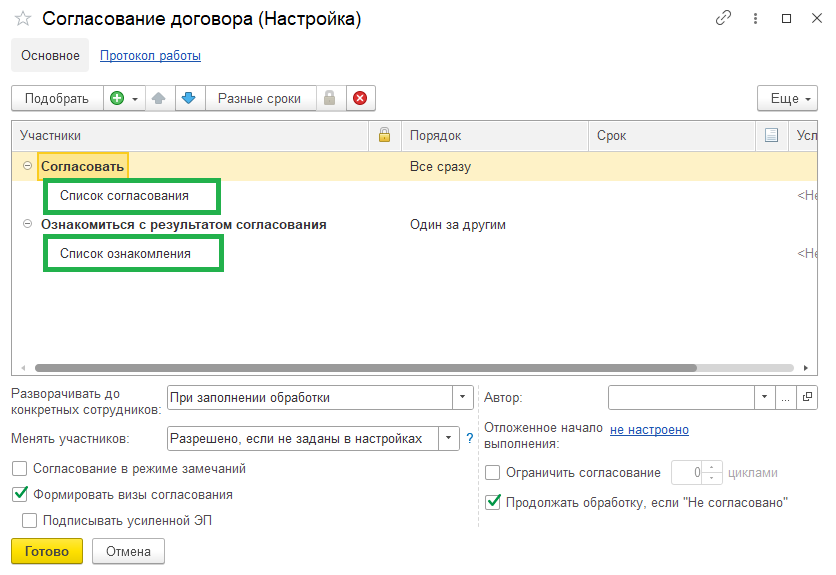The height and width of the screenshot is (575, 836).
Task: Add the form to favorites with star icon
Action: [23, 19]
